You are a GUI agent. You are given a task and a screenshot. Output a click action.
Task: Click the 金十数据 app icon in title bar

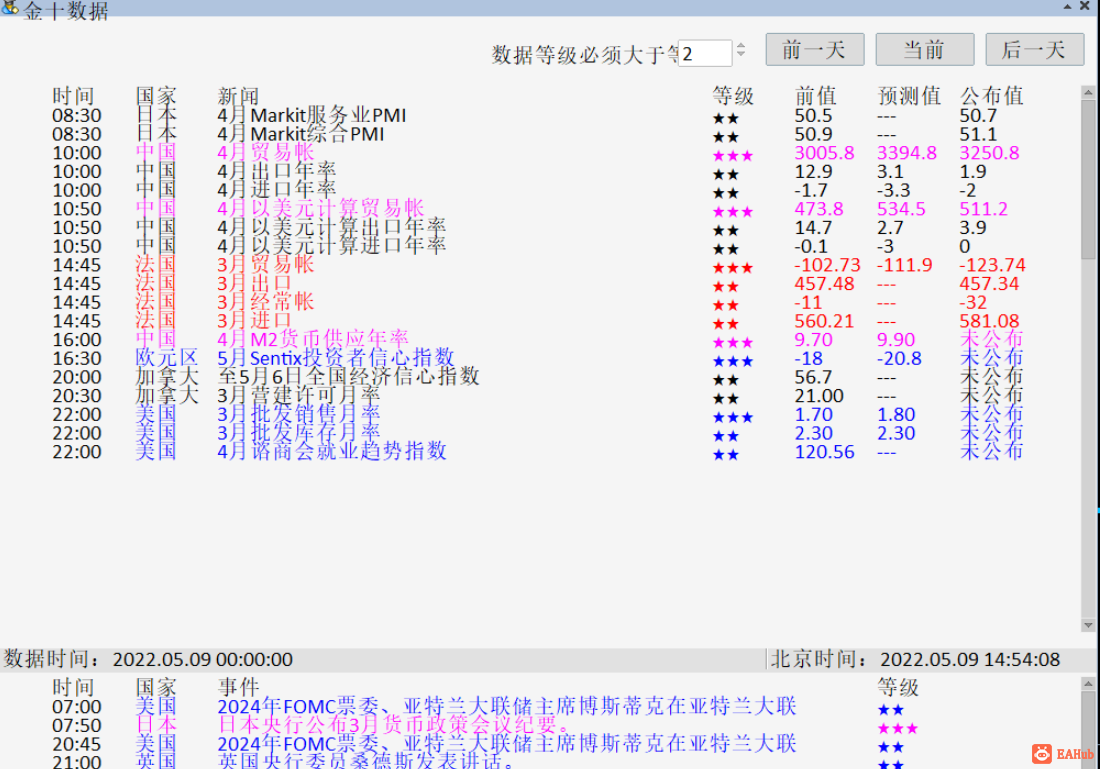point(10,8)
